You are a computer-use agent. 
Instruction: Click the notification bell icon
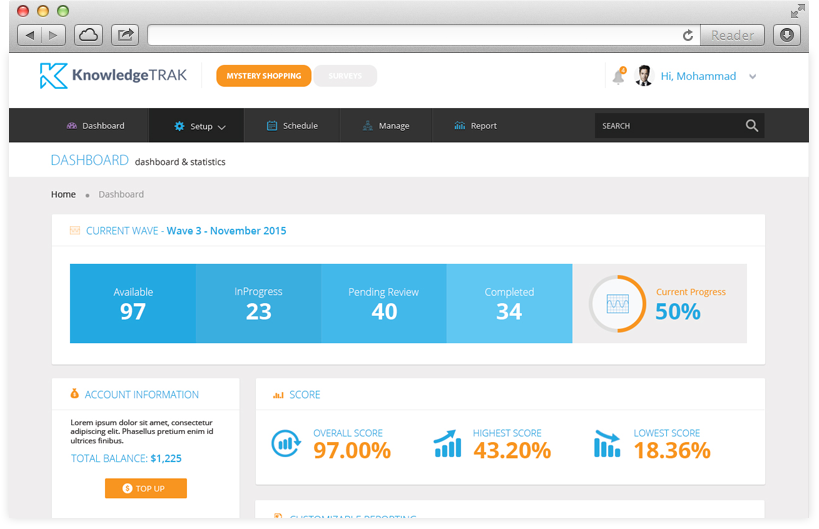coord(618,77)
